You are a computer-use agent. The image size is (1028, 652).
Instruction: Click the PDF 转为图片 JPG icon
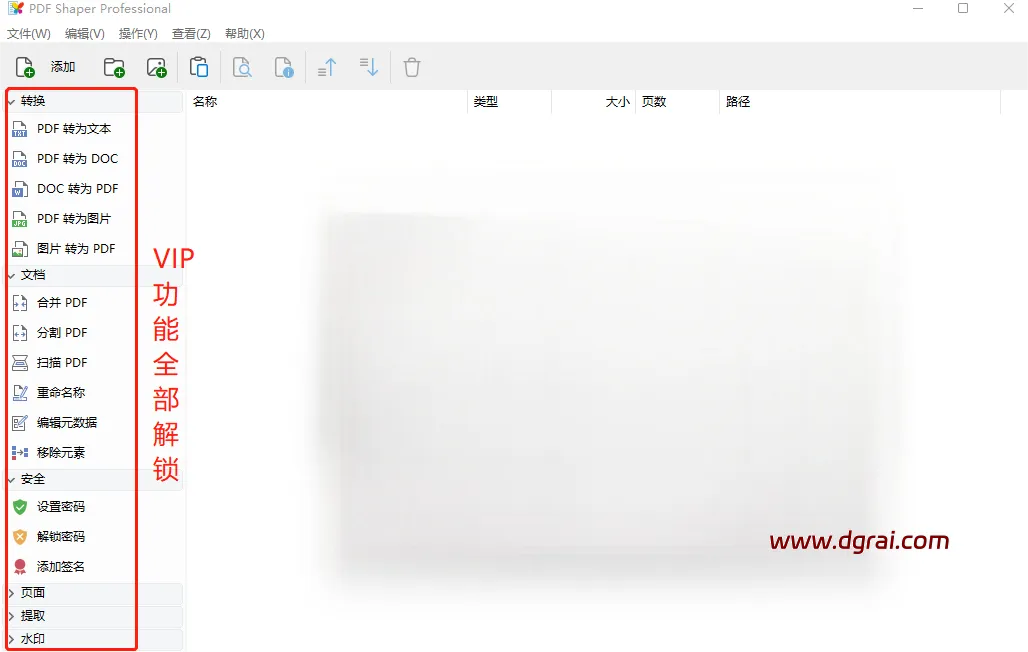[x=20, y=219]
